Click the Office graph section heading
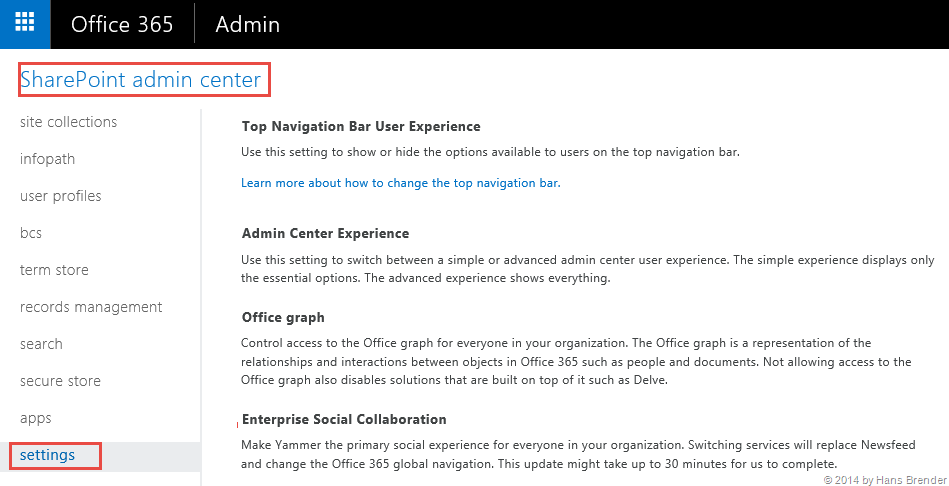Viewport: 949px width, 486px height. [x=283, y=317]
